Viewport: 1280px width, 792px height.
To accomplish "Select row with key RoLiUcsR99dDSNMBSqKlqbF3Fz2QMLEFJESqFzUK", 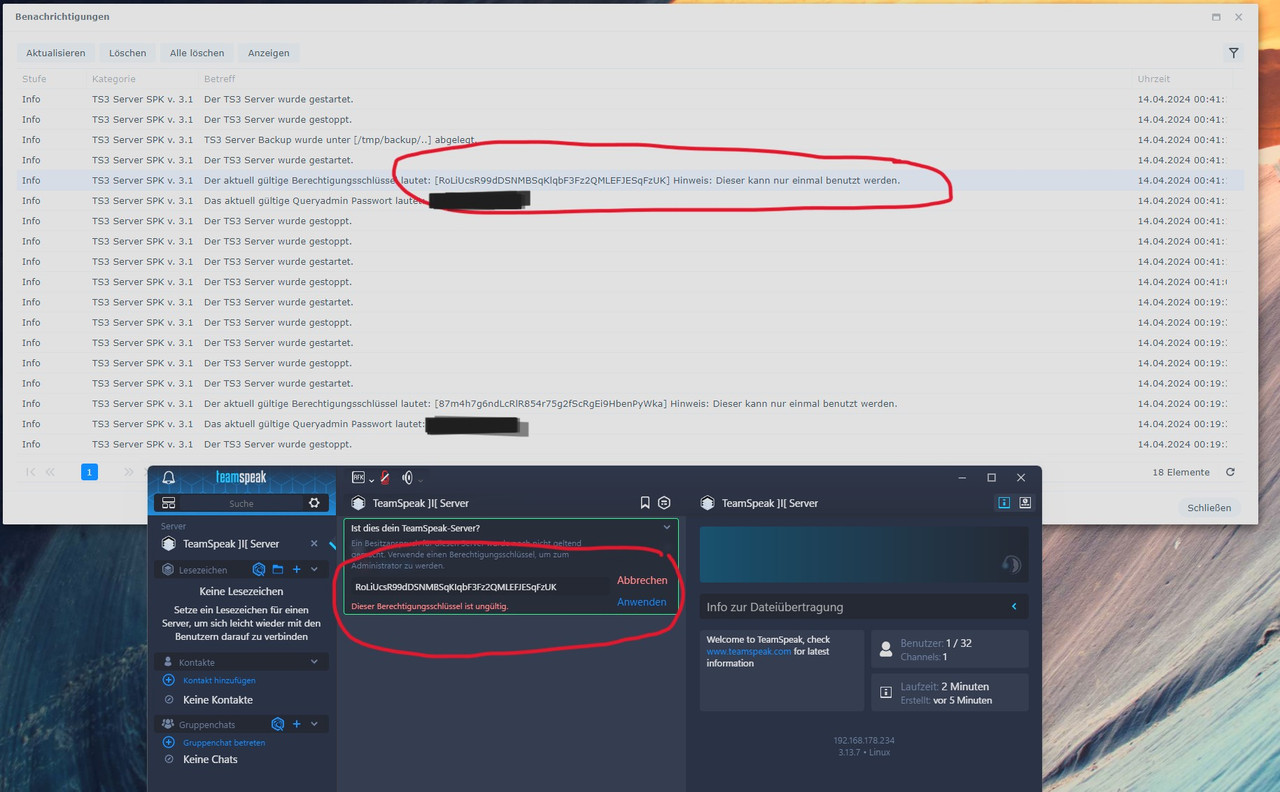I will point(631,180).
